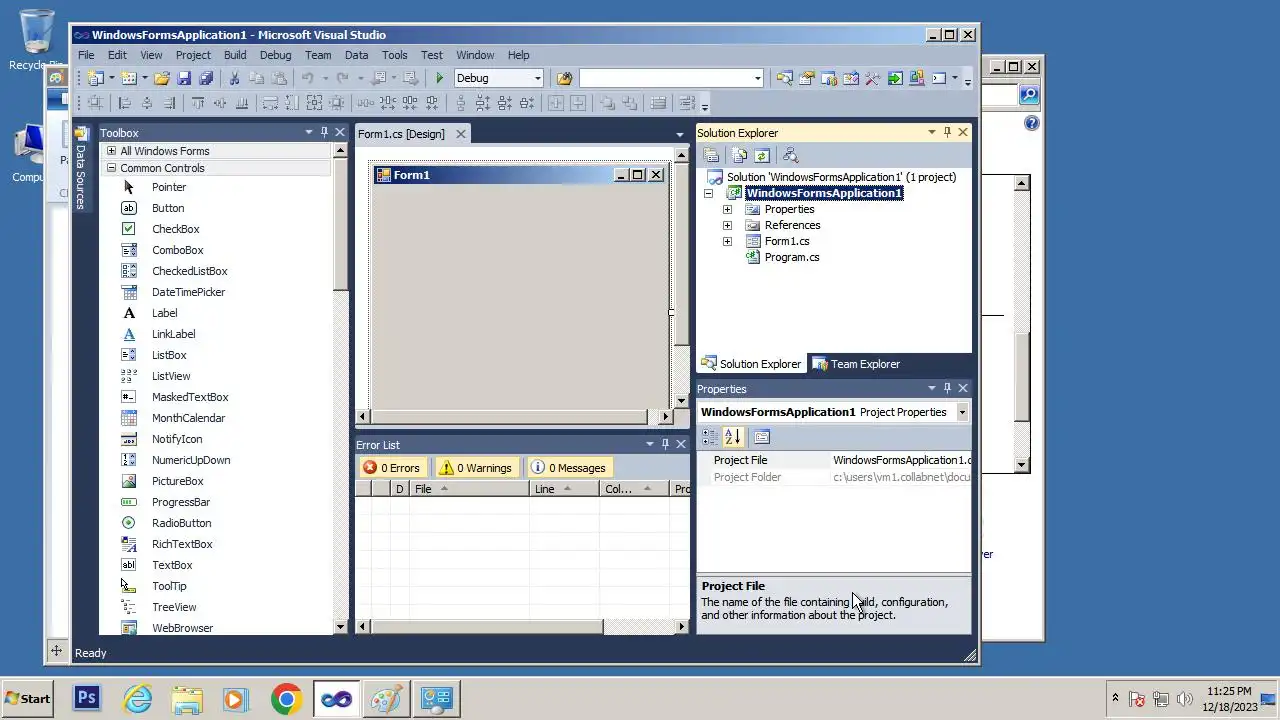Open Properties Window from the standard toolbar
This screenshot has height=720, width=1280.
(x=807, y=78)
